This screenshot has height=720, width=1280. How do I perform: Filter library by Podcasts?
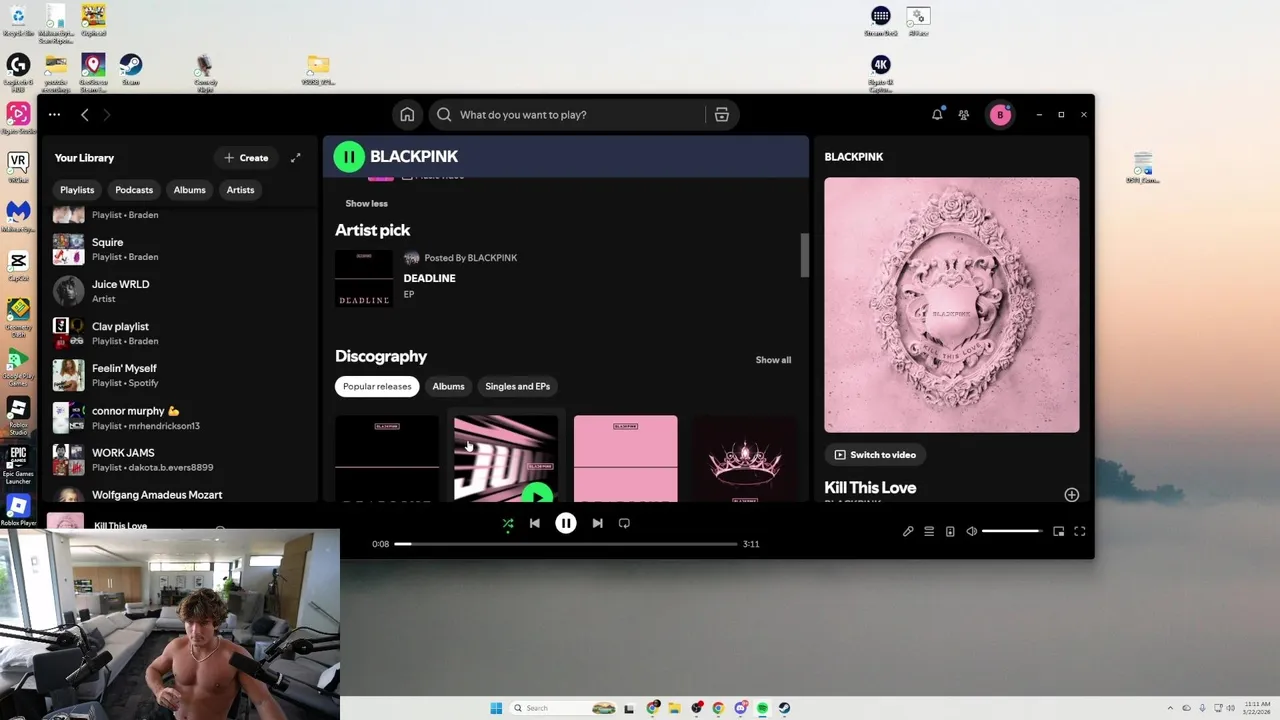click(x=134, y=190)
